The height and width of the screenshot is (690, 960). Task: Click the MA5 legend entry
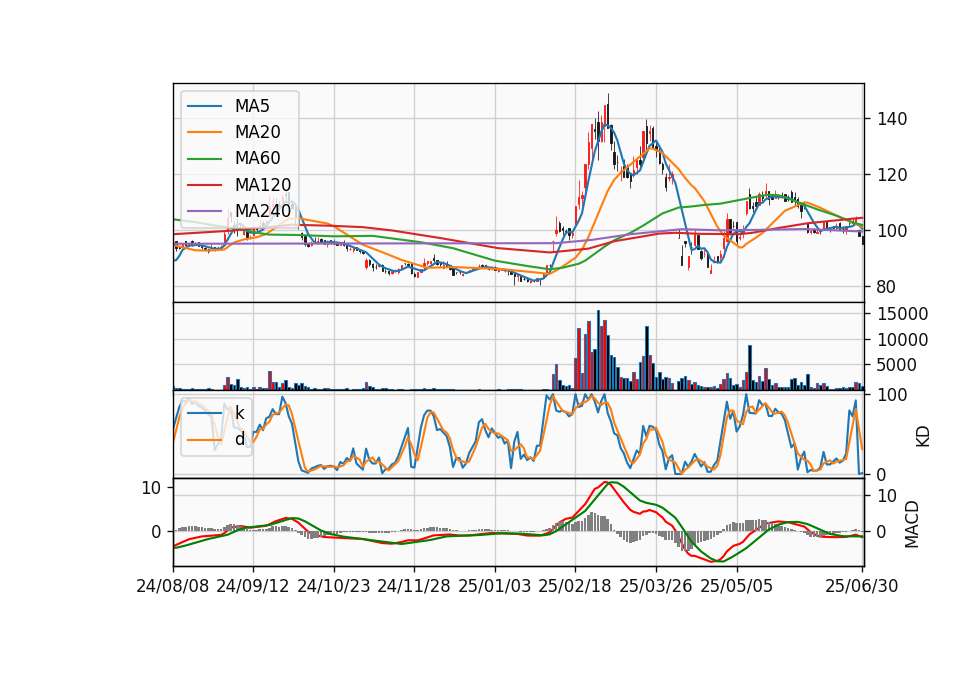coord(228,106)
